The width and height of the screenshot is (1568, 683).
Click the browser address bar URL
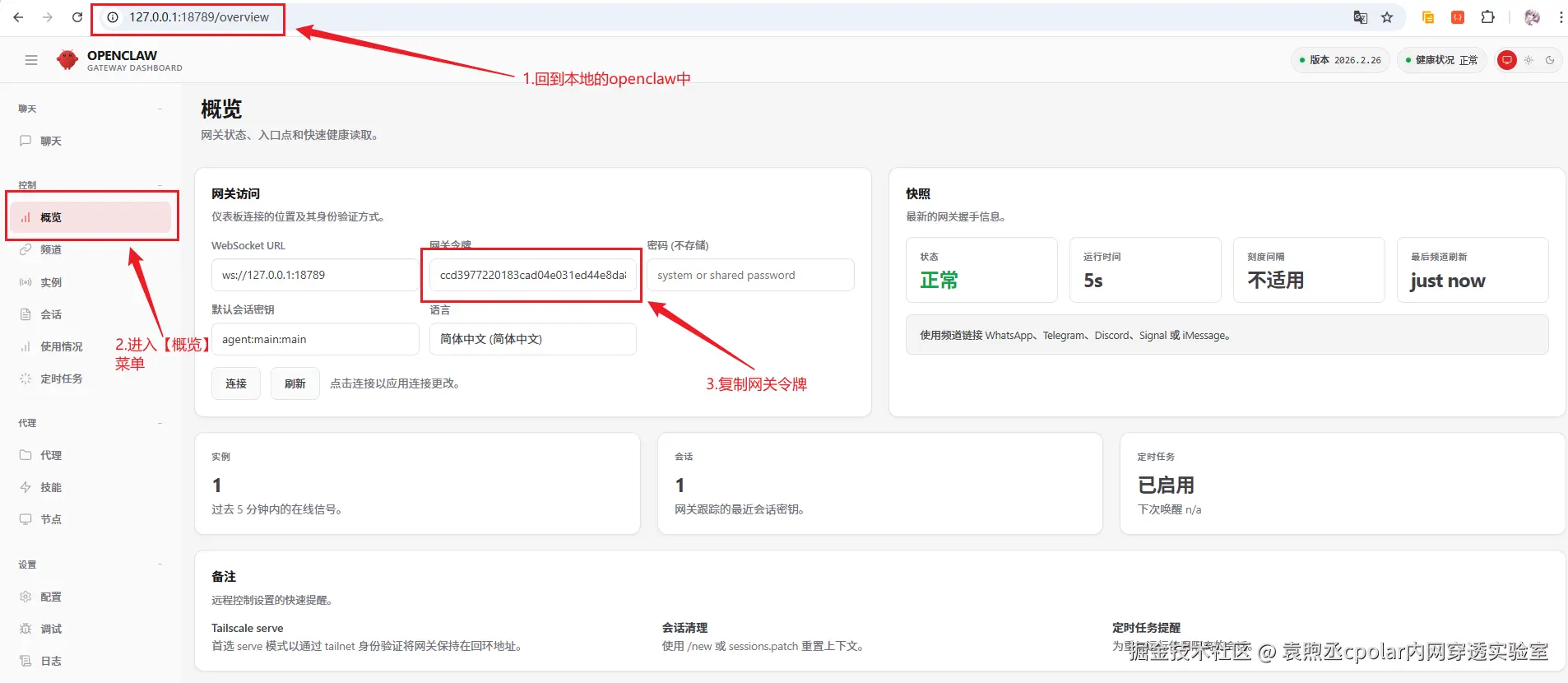coord(199,17)
